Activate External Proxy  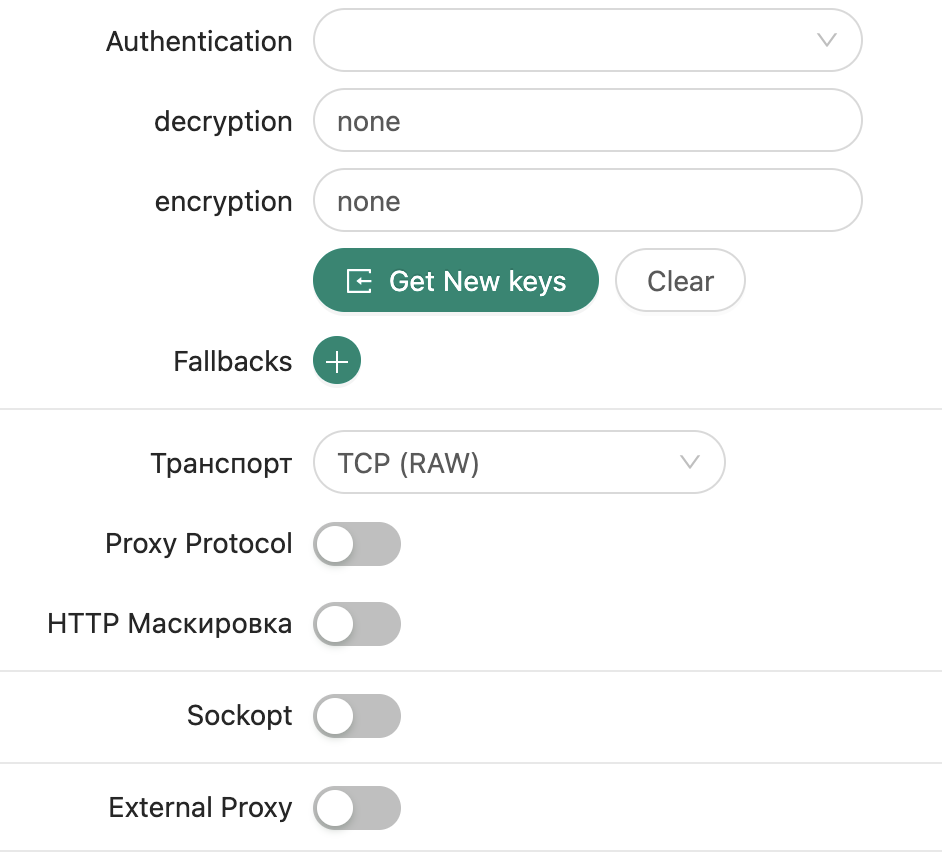coord(357,808)
